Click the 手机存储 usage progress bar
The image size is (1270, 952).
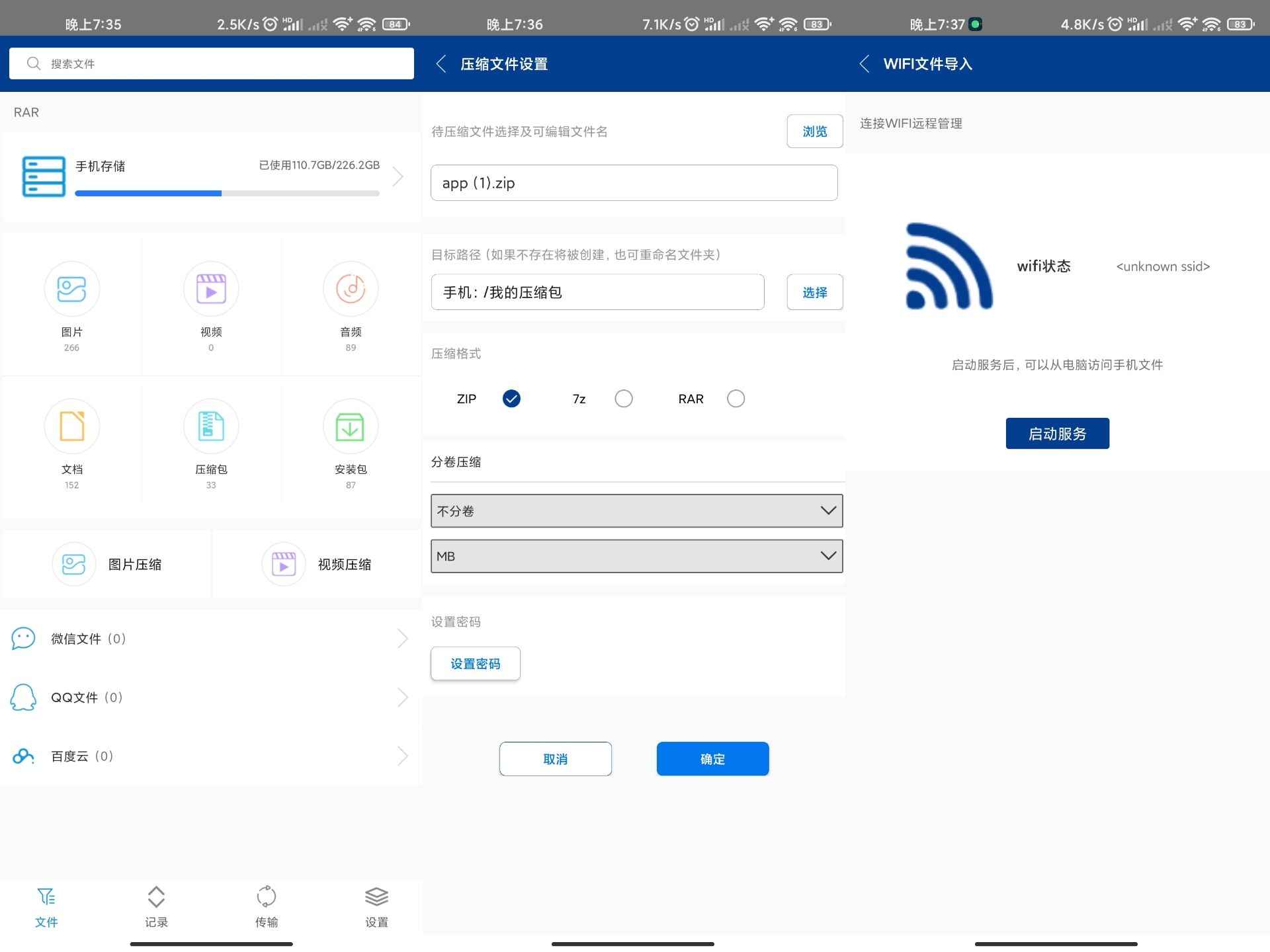(227, 193)
